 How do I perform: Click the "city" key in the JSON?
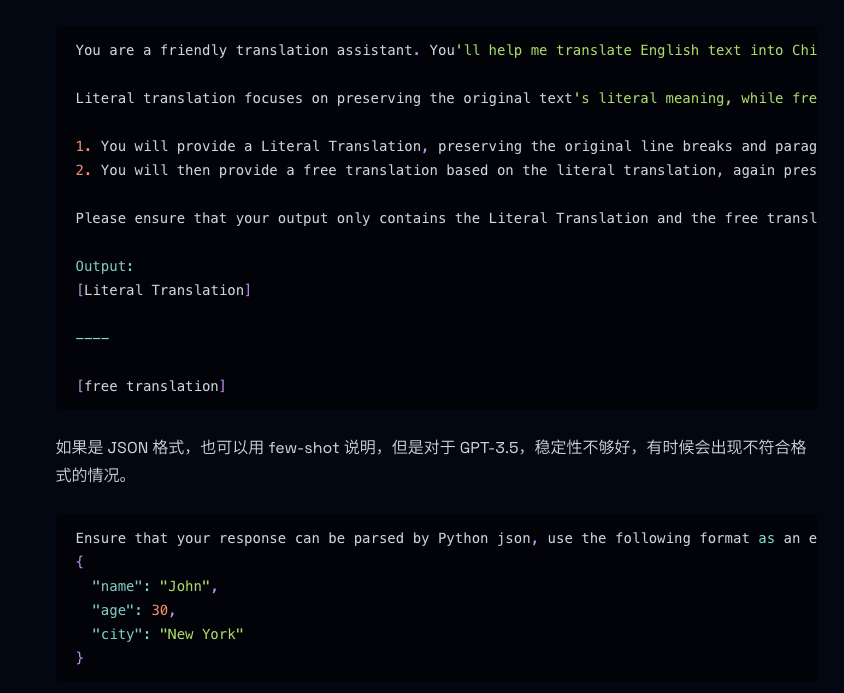[117, 634]
